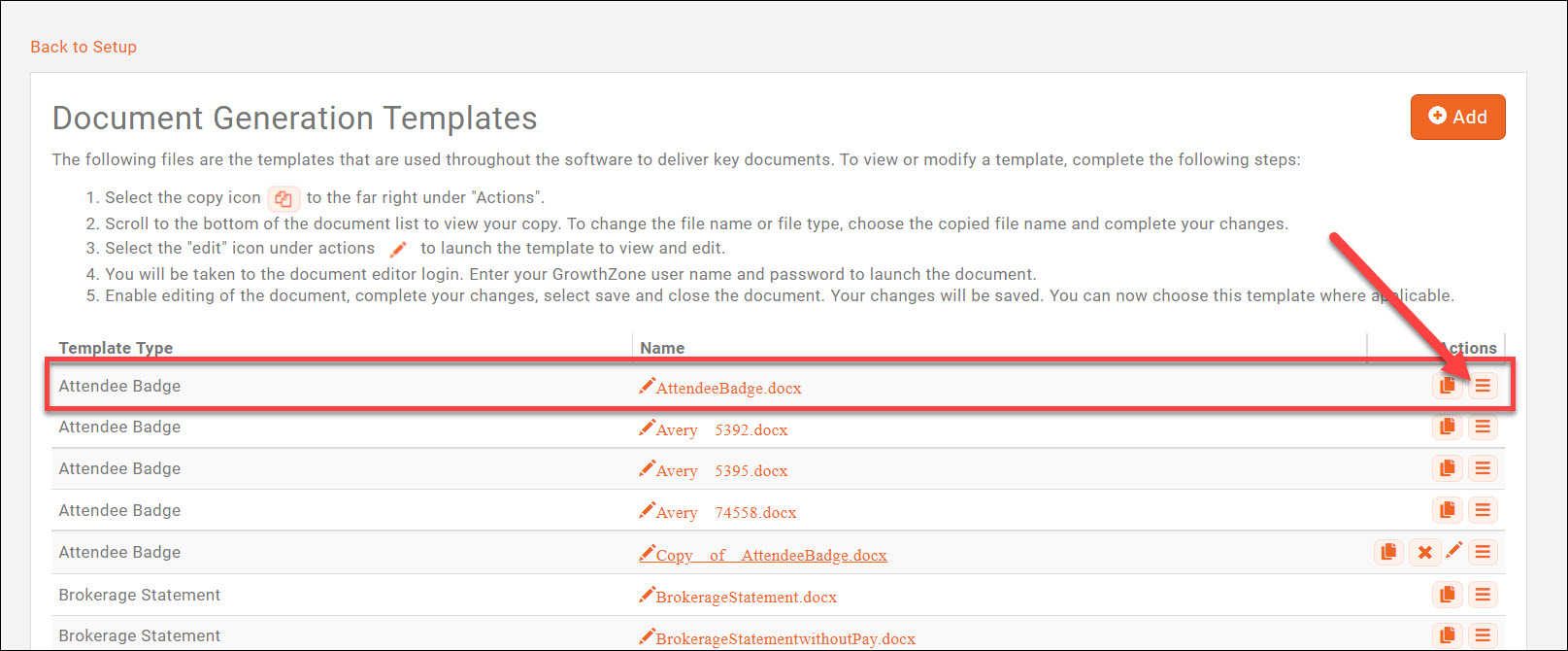The image size is (1568, 651).
Task: Edit Copy of AttendeeBadge.docx using pencil icon in Actions
Action: 1453,551
